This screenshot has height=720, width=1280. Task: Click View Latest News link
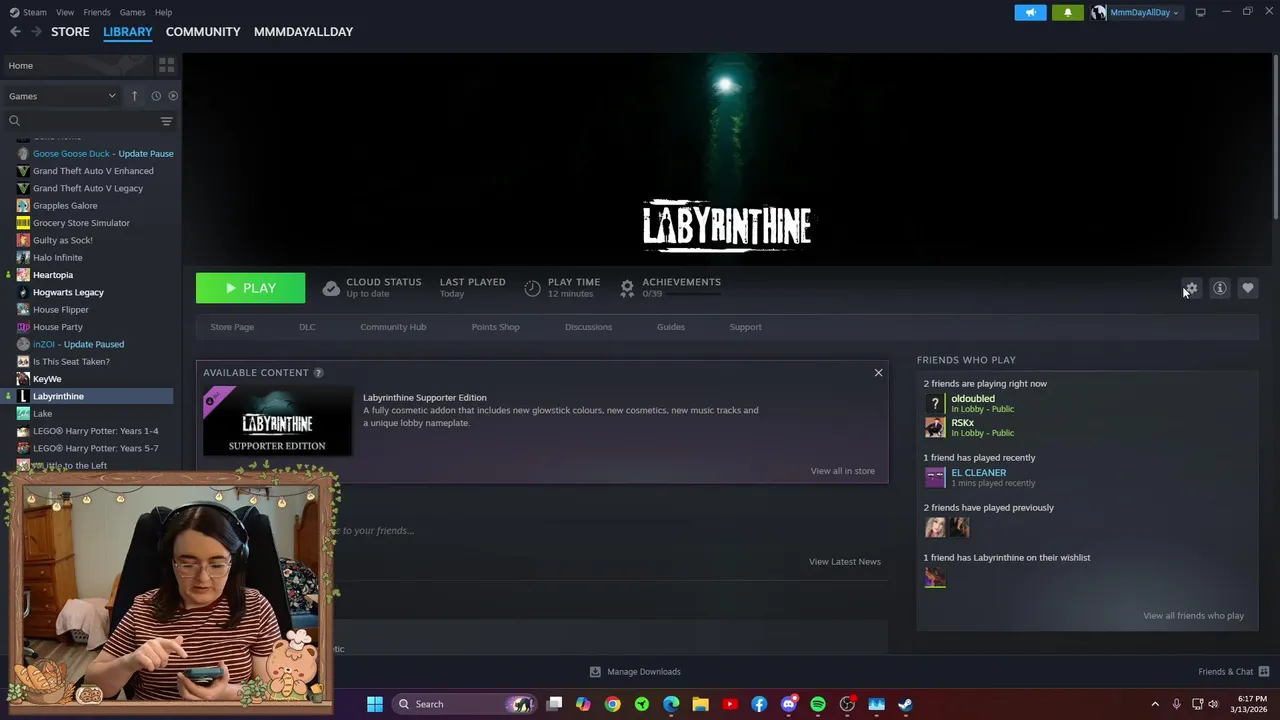coord(844,562)
